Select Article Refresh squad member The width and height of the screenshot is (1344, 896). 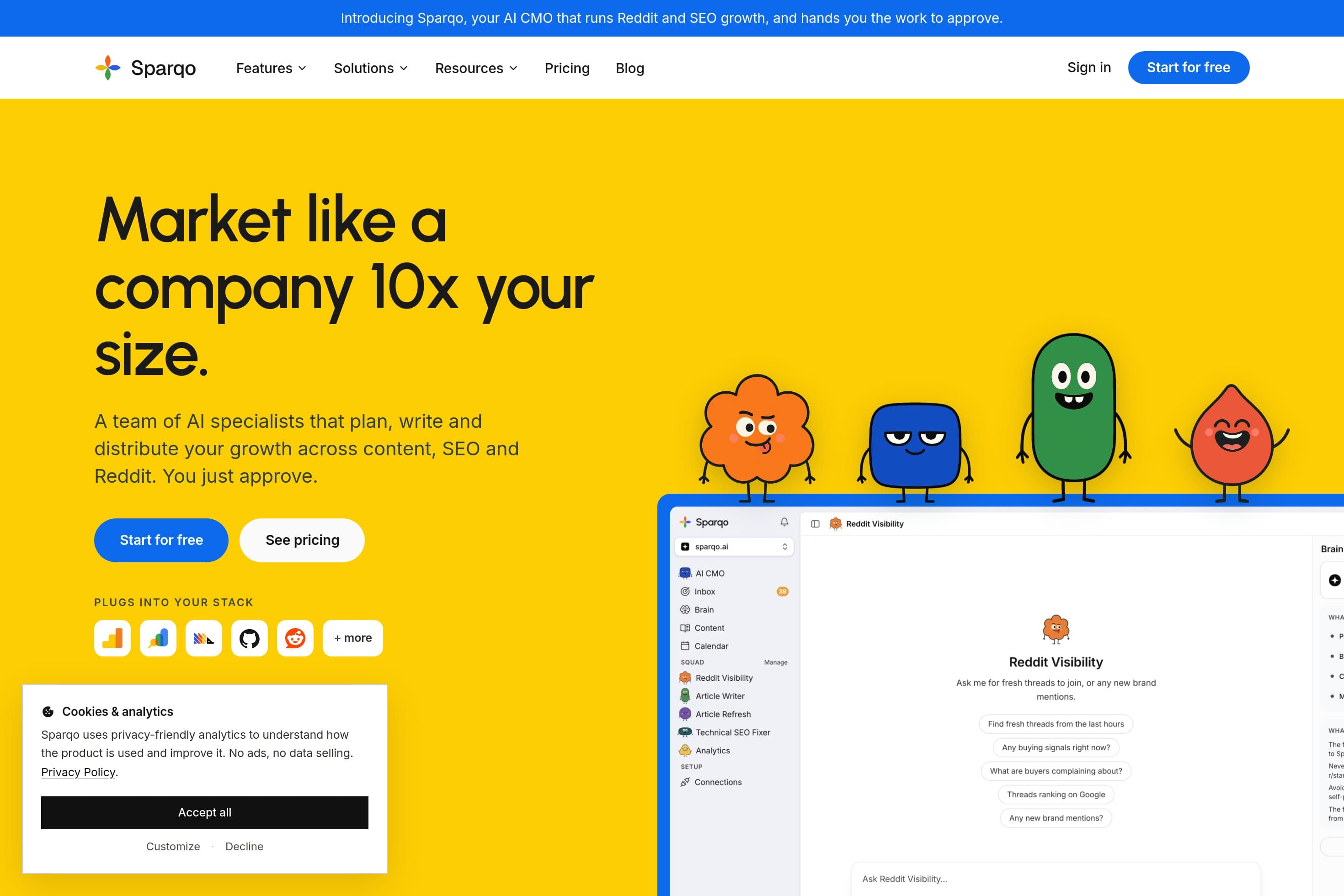tap(734, 714)
